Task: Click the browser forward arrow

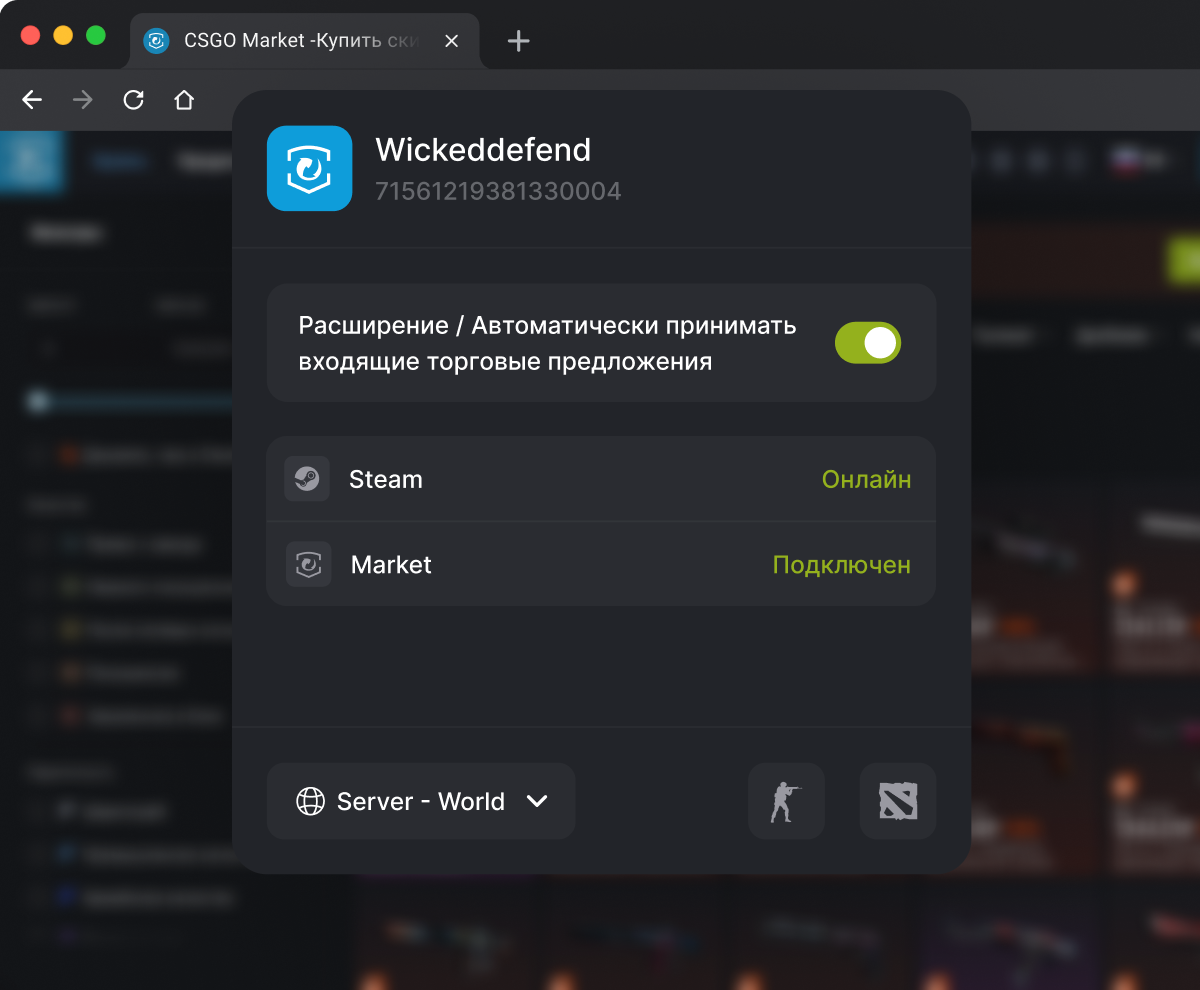Action: (83, 100)
